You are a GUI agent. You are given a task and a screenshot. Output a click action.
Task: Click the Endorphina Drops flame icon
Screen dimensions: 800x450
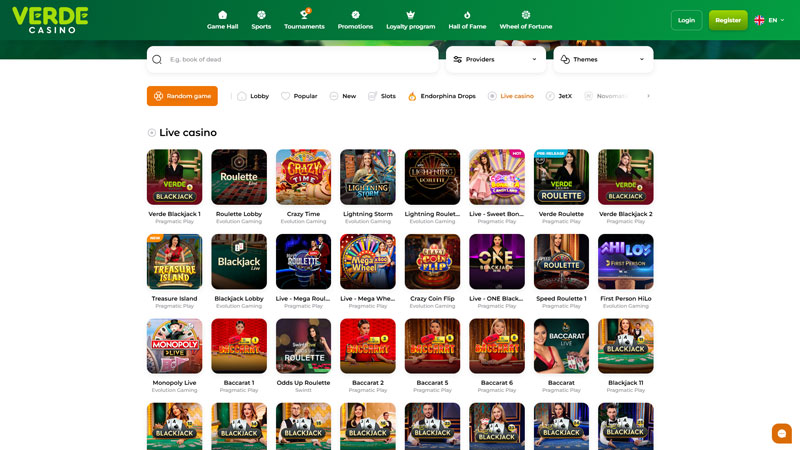click(412, 96)
